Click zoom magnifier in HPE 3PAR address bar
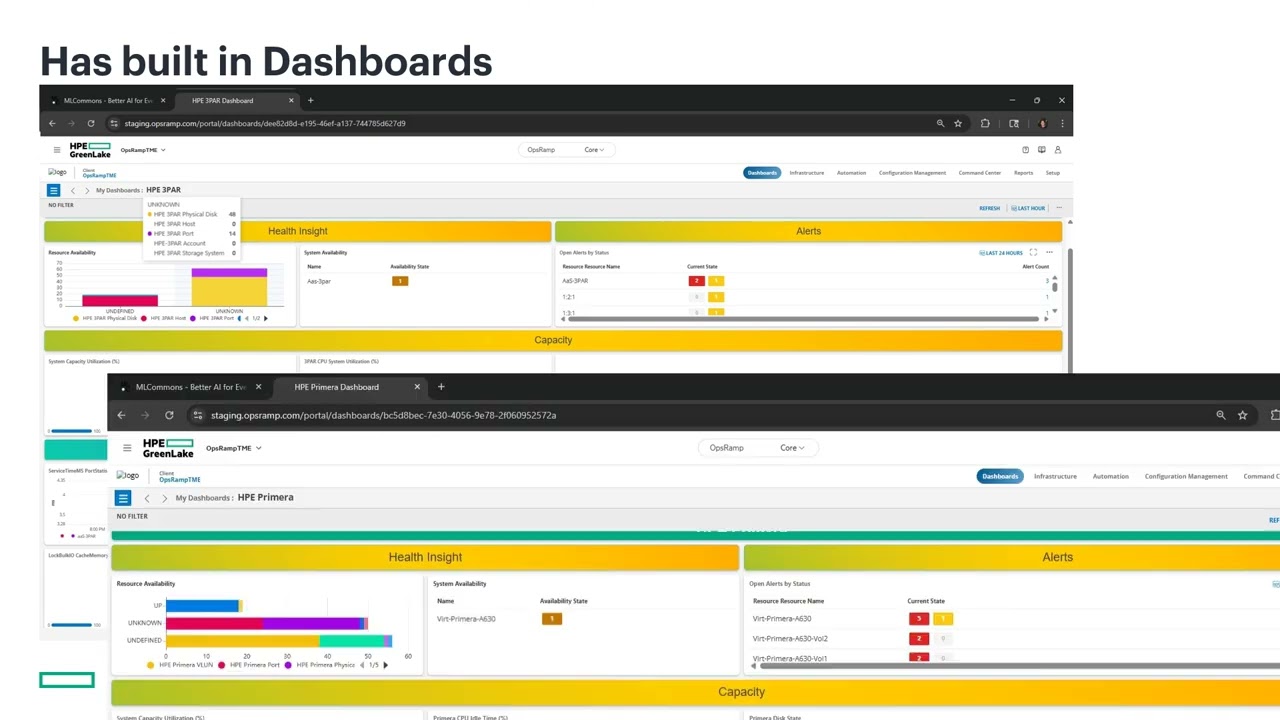The height and width of the screenshot is (720, 1280). pyautogui.click(x=940, y=124)
